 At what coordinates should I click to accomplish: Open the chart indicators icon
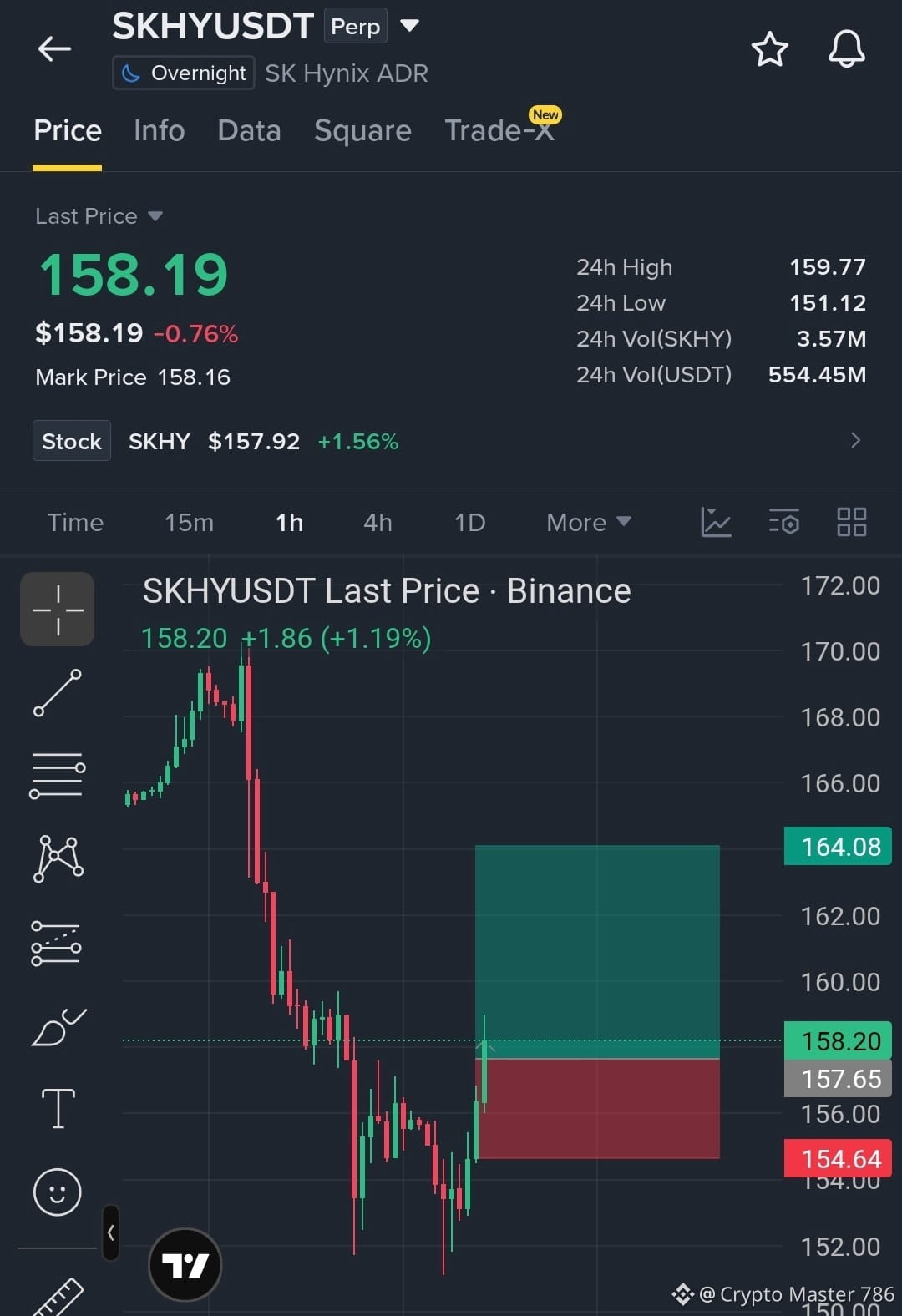click(716, 523)
